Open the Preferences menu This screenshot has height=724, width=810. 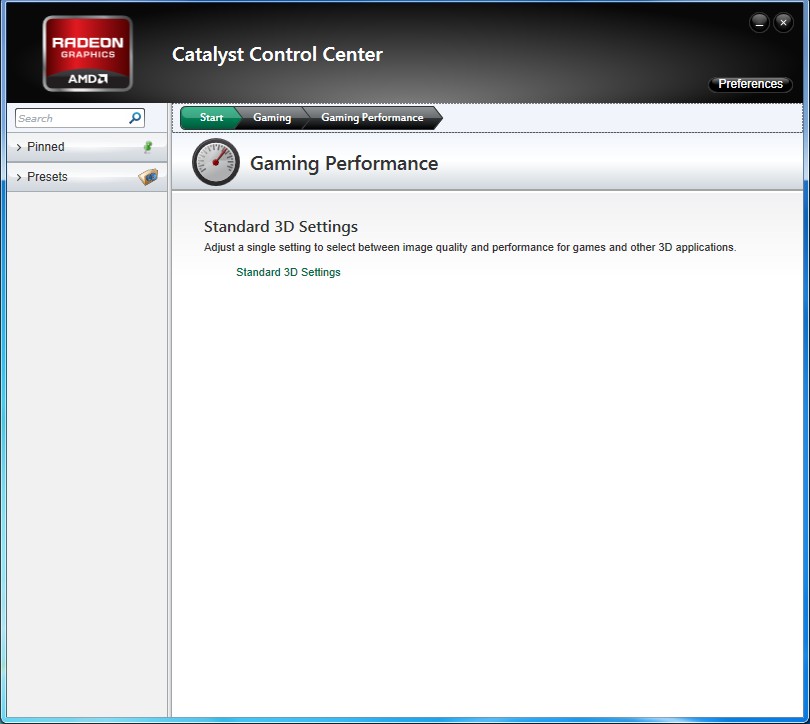coord(750,84)
